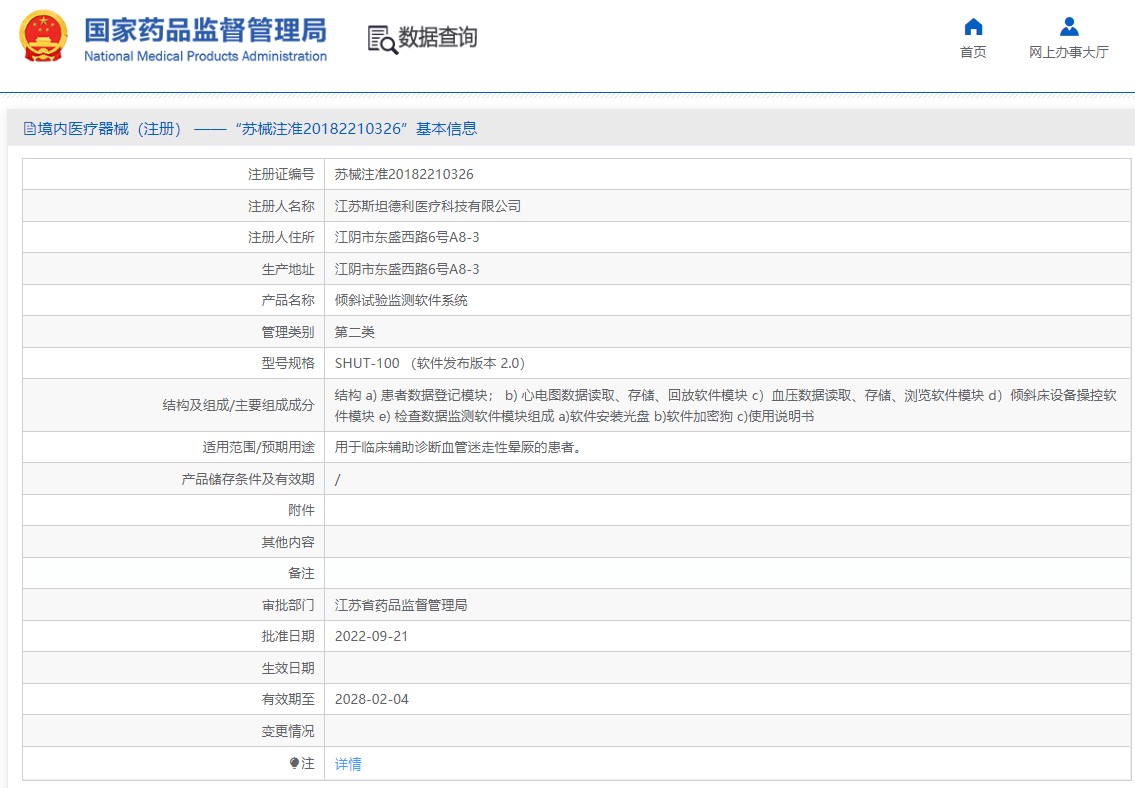Click the 产品储存条件及有效期 label

[x=248, y=479]
